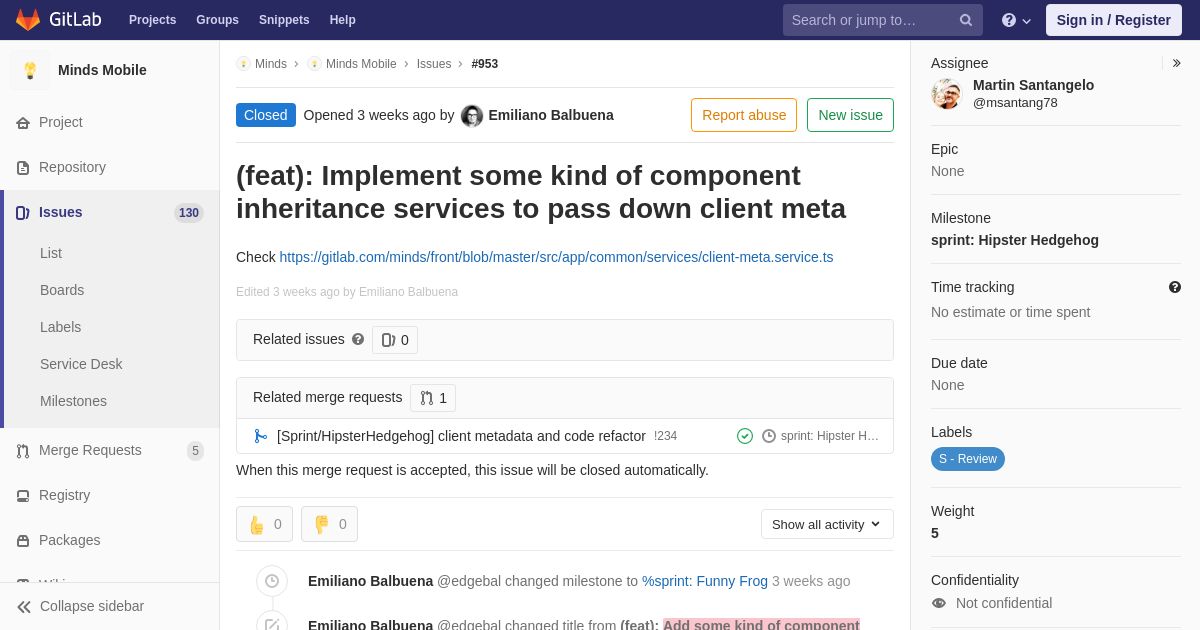Click the Issues sidebar icon
Image resolution: width=1200 pixels, height=630 pixels.
click(23, 213)
